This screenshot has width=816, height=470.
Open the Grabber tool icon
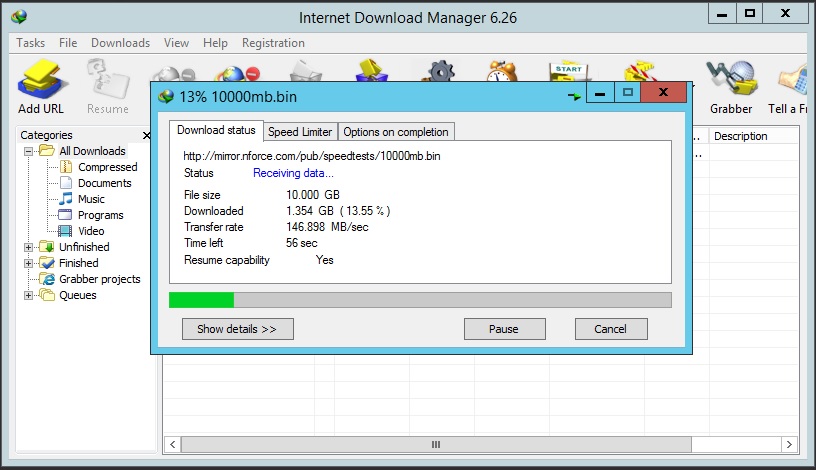click(x=731, y=78)
